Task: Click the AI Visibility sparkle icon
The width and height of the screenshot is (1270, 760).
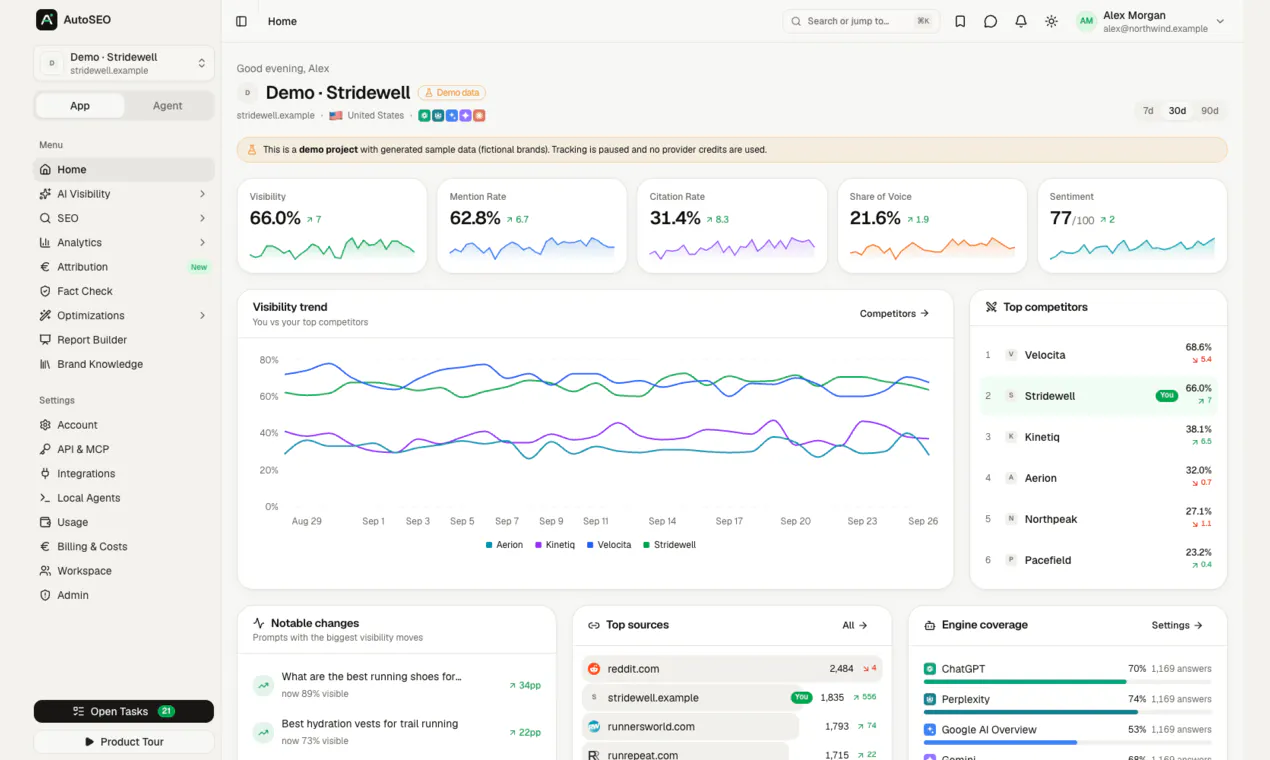Action: pyautogui.click(x=45, y=194)
